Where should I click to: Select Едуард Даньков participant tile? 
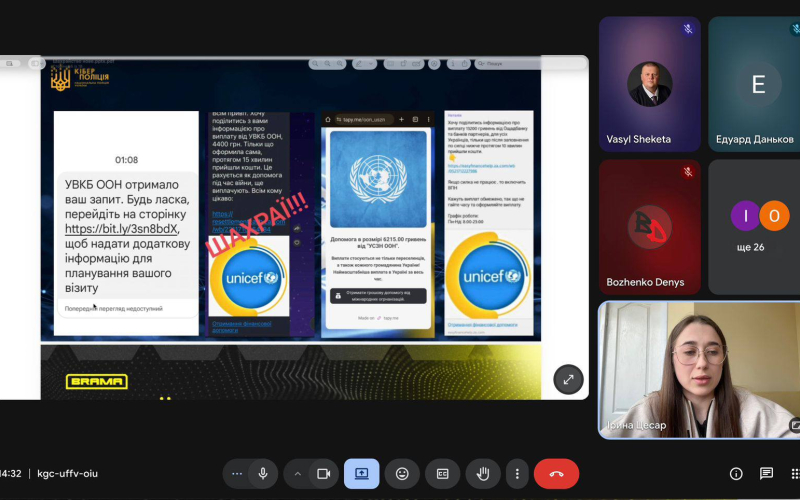757,84
